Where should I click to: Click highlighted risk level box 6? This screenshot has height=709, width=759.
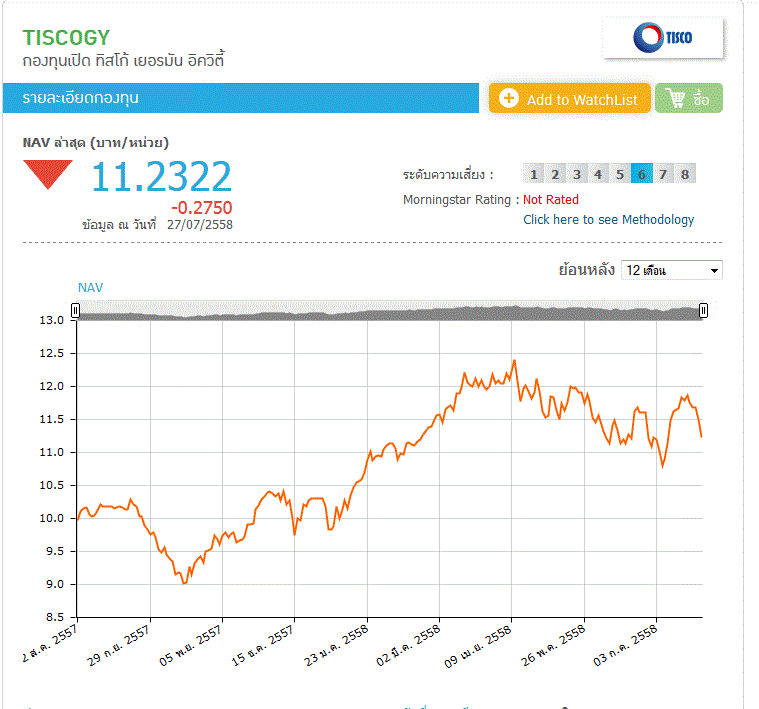pos(642,174)
